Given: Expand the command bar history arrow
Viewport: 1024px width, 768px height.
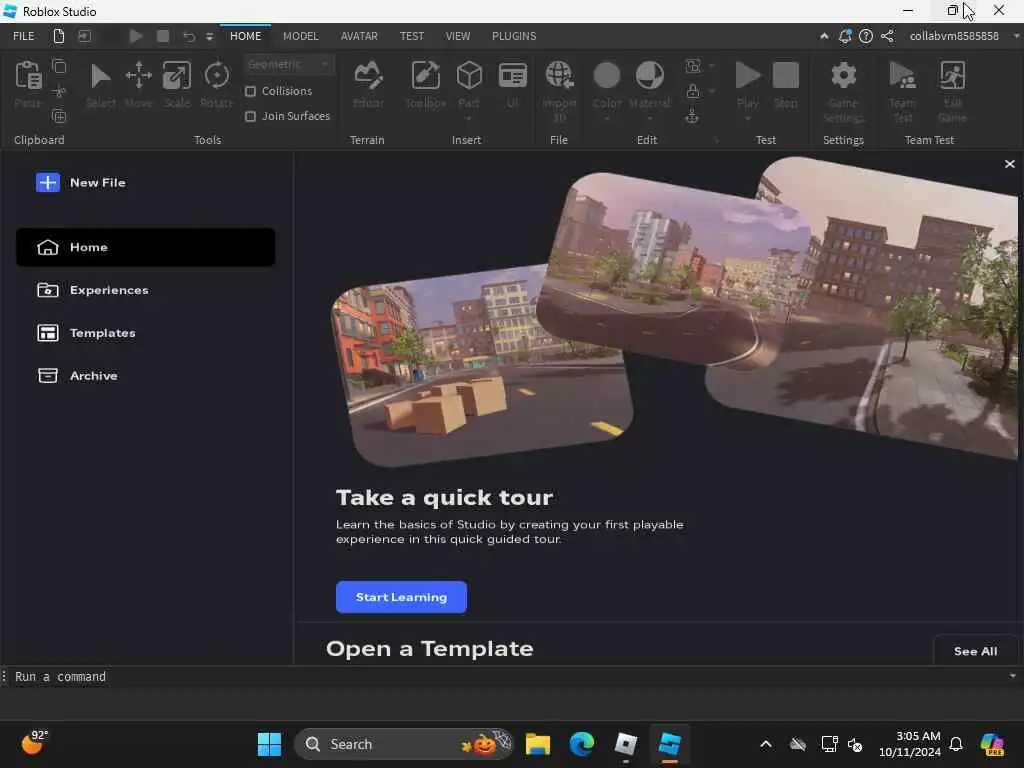Looking at the screenshot, I should point(1013,676).
